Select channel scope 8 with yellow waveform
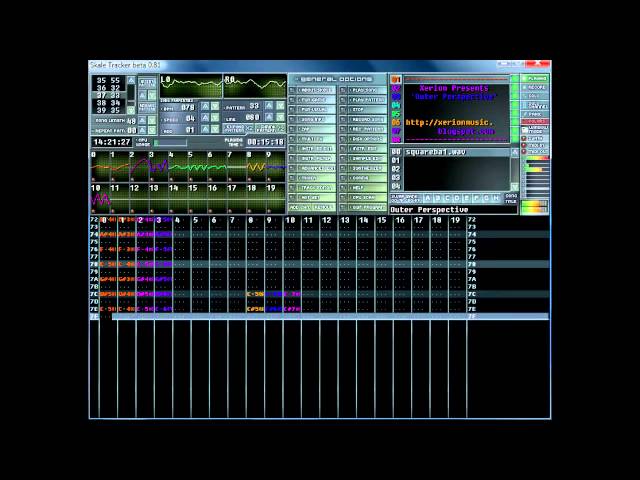This screenshot has height=480, width=640. pyautogui.click(x=256, y=167)
